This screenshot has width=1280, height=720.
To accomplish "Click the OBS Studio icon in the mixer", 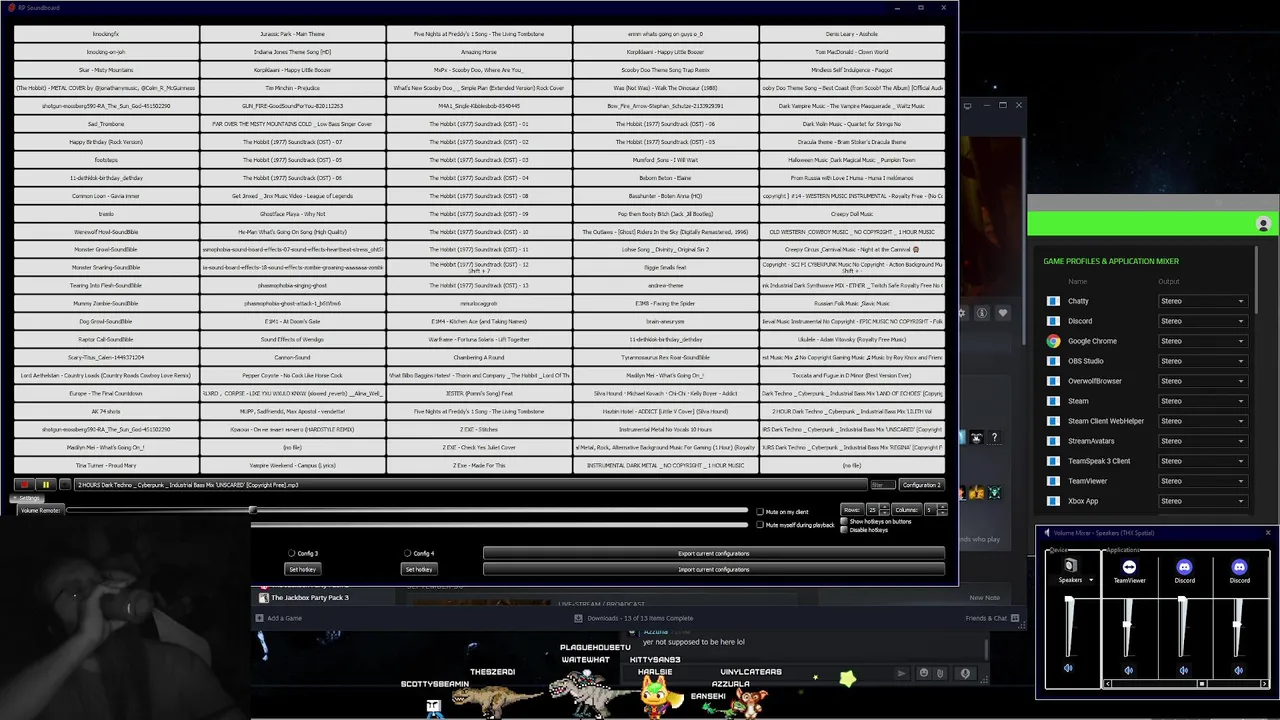I will tap(1053, 361).
